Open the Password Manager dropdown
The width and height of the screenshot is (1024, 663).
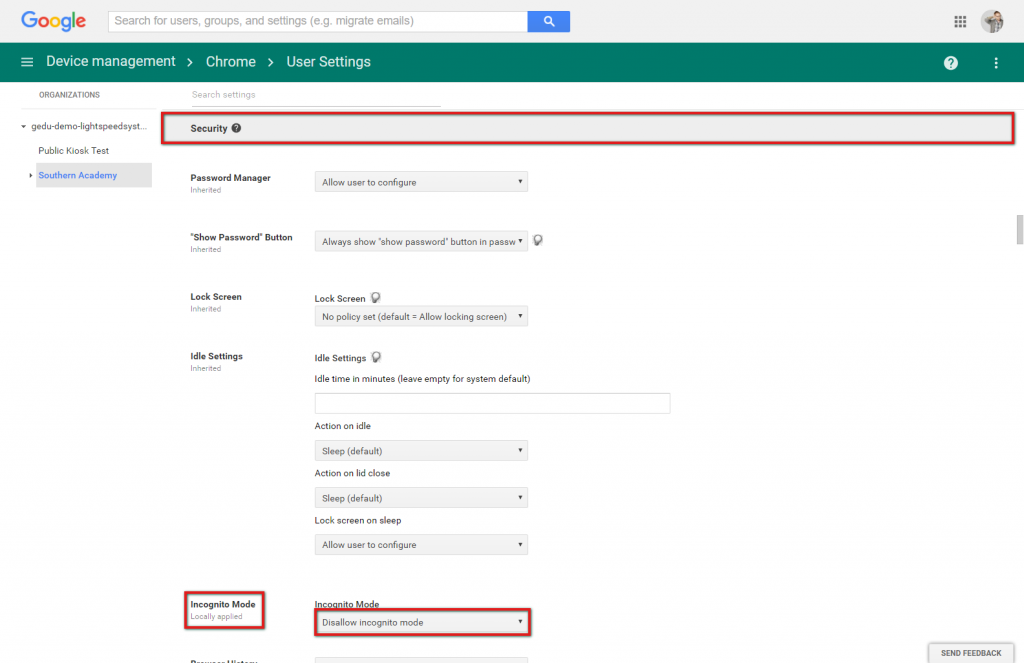421,182
